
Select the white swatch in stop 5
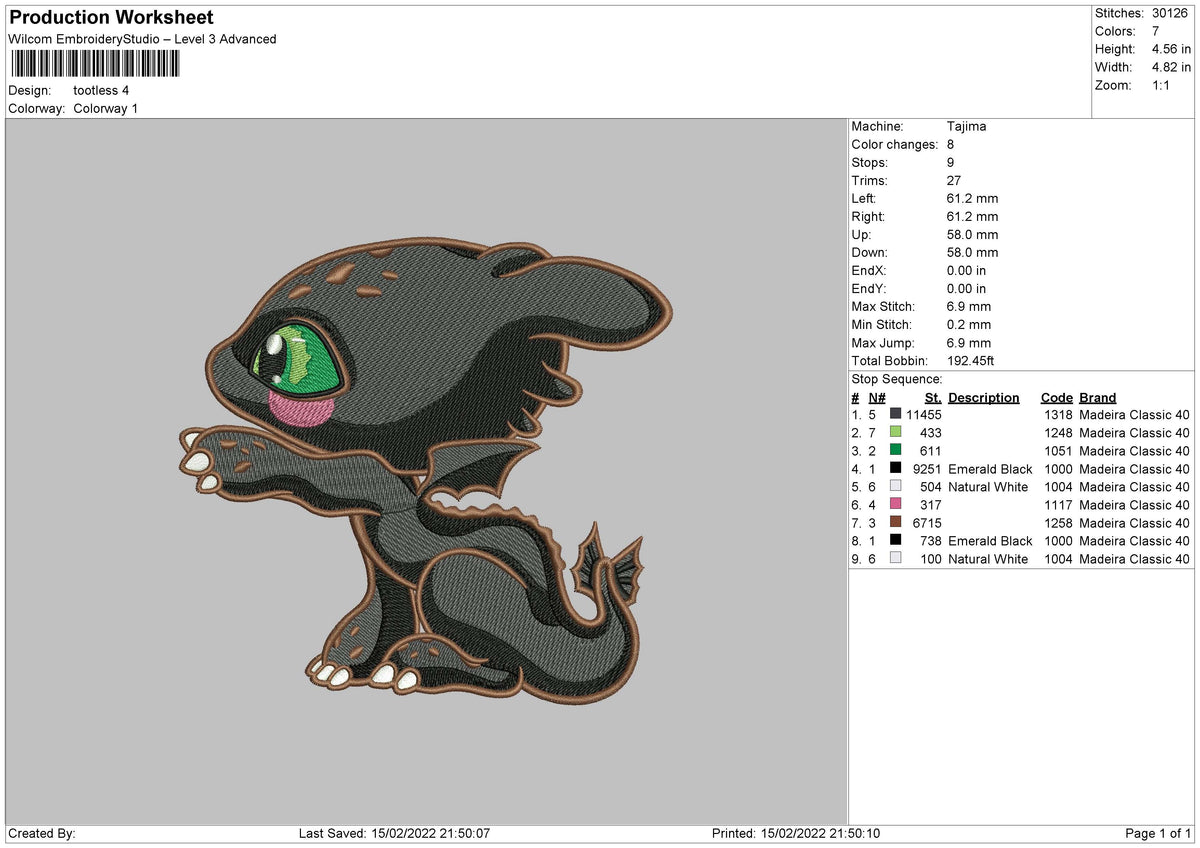(x=895, y=486)
